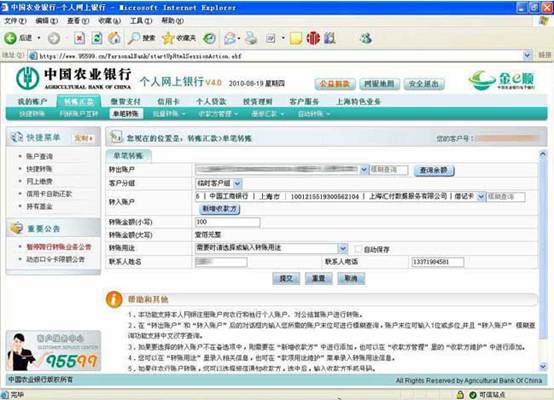Screen dimensions: 554x400
Task: Click the Research book toolbar icon
Action: point(330,38)
